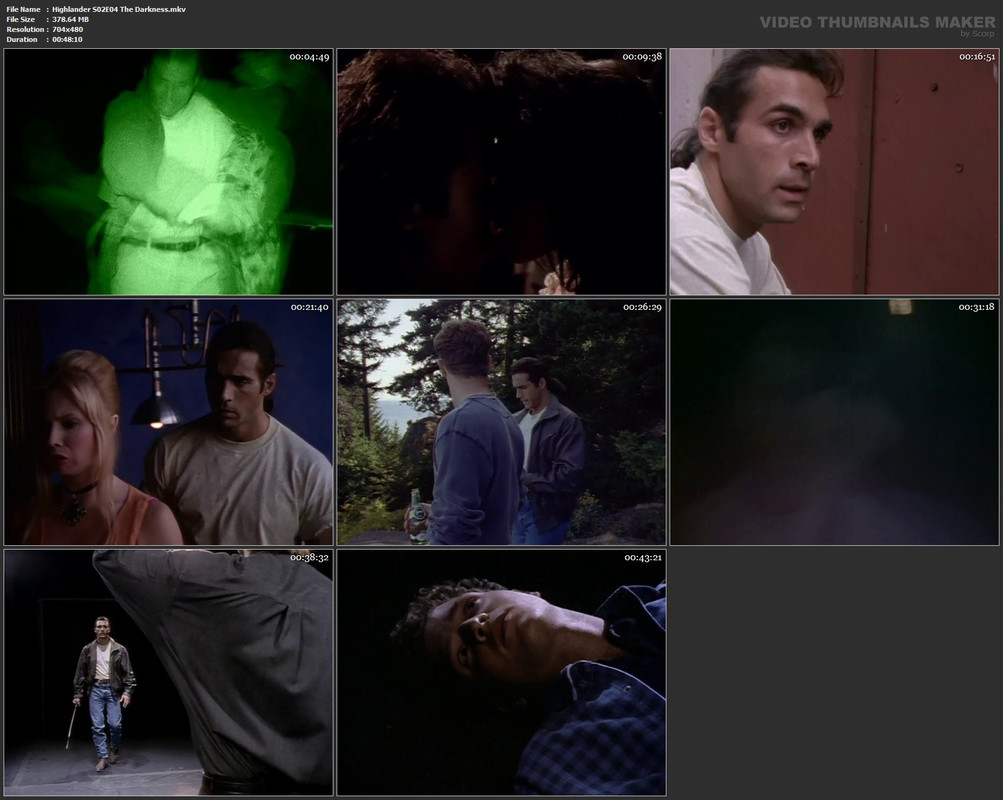Screen dimensions: 1003x800
Task: Click the timestamp '00:16:51' overlay
Action: (977, 57)
